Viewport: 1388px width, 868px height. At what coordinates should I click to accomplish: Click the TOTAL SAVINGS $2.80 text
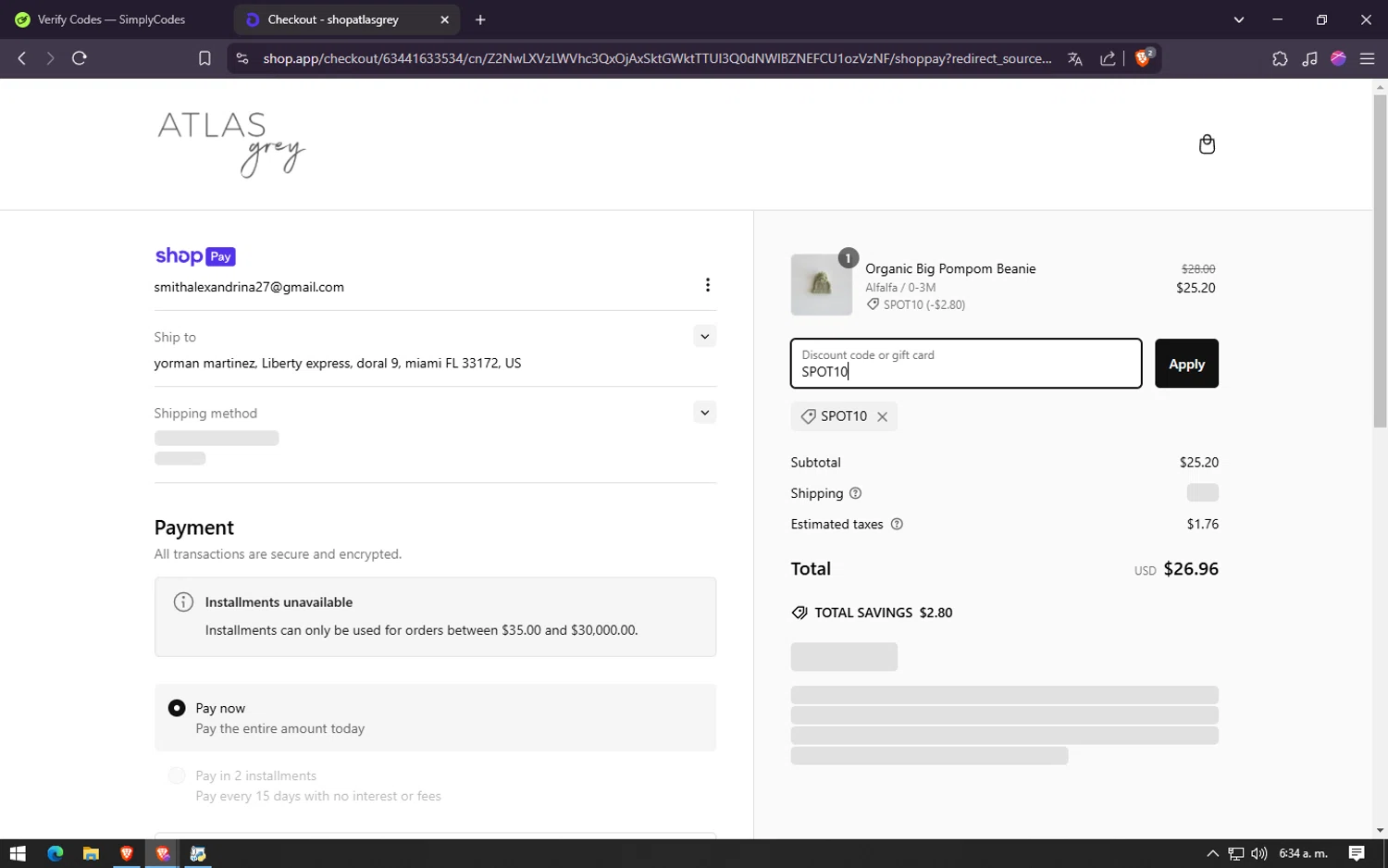(x=883, y=613)
